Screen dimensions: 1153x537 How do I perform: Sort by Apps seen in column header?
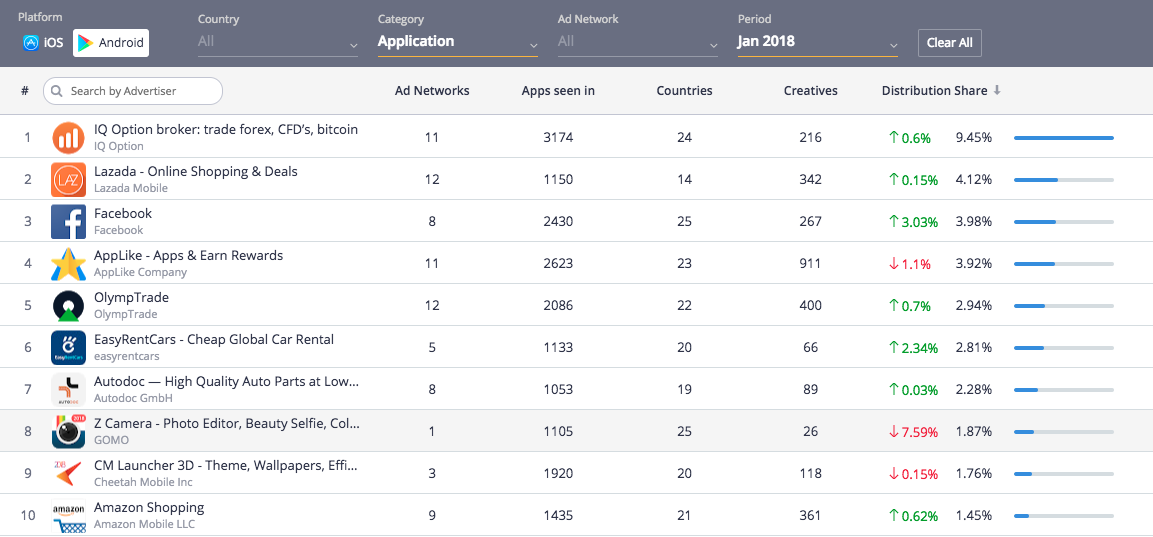coord(558,91)
